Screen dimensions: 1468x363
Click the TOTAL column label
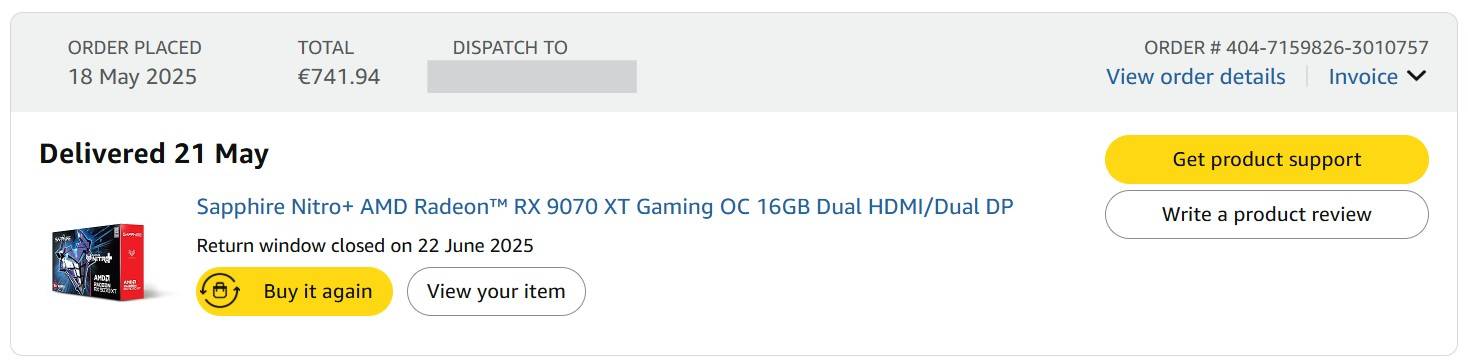click(326, 47)
